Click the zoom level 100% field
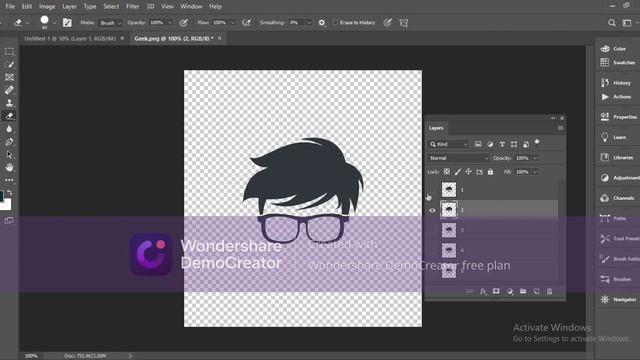Screen dimensions: 640x360 tap(31, 356)
